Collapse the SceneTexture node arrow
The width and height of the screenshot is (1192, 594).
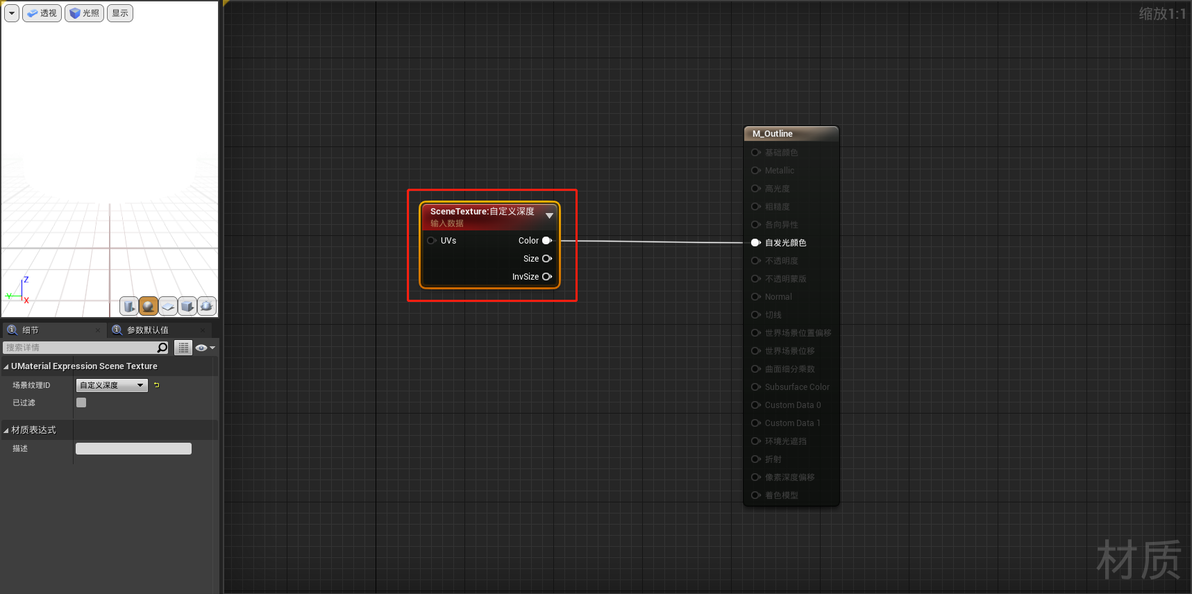[549, 216]
